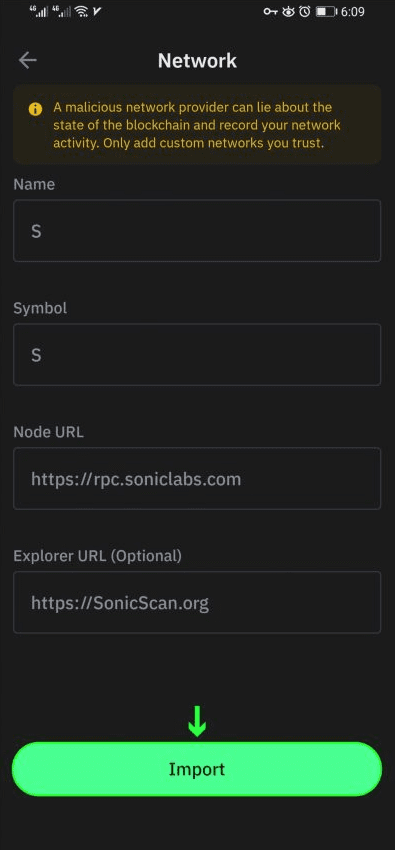Tap the battery indicator icon
Screen dimensions: 395x850
(327, 11)
